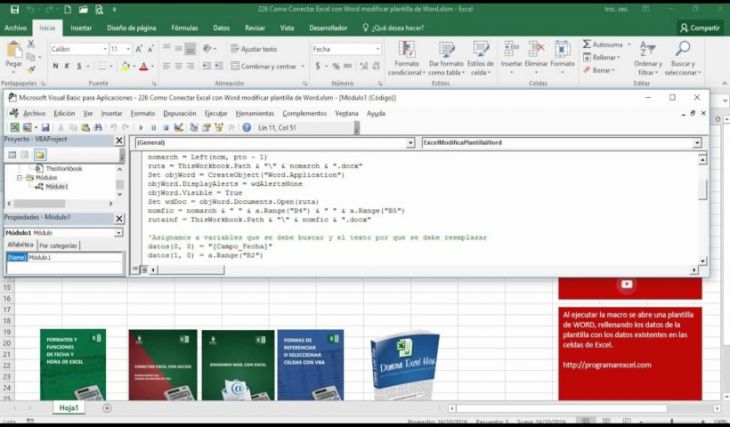Click the Eliminar cells icon
Screen dimensions: 730x427
pos(536,48)
